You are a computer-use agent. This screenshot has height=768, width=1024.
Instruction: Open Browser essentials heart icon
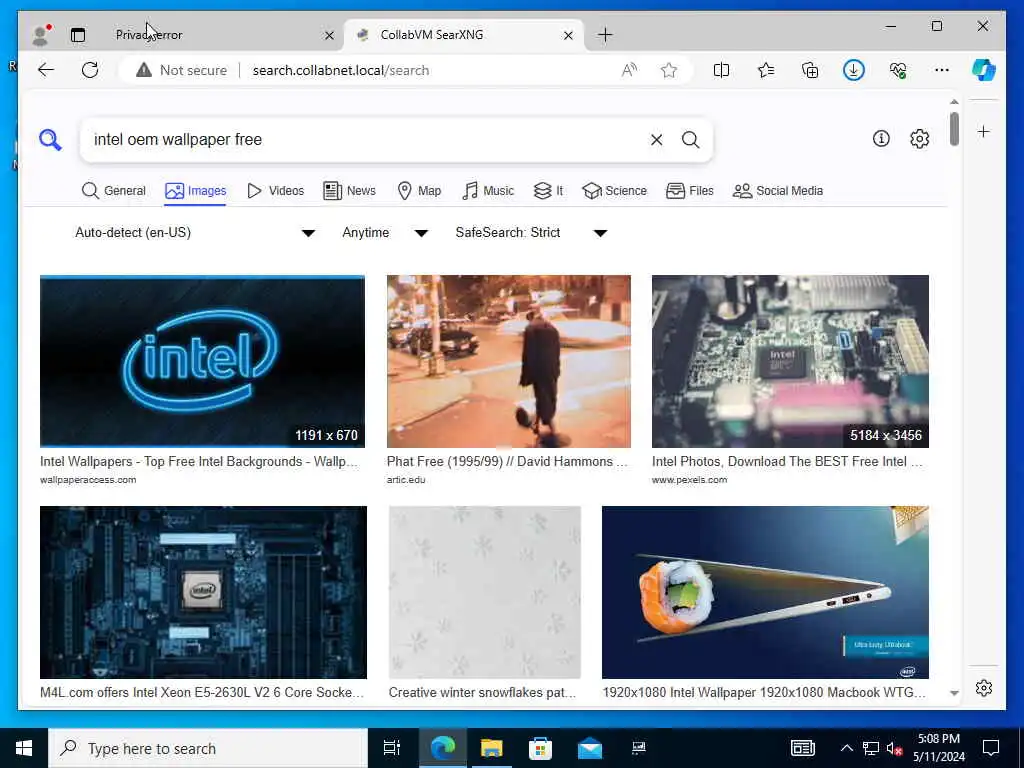(898, 70)
